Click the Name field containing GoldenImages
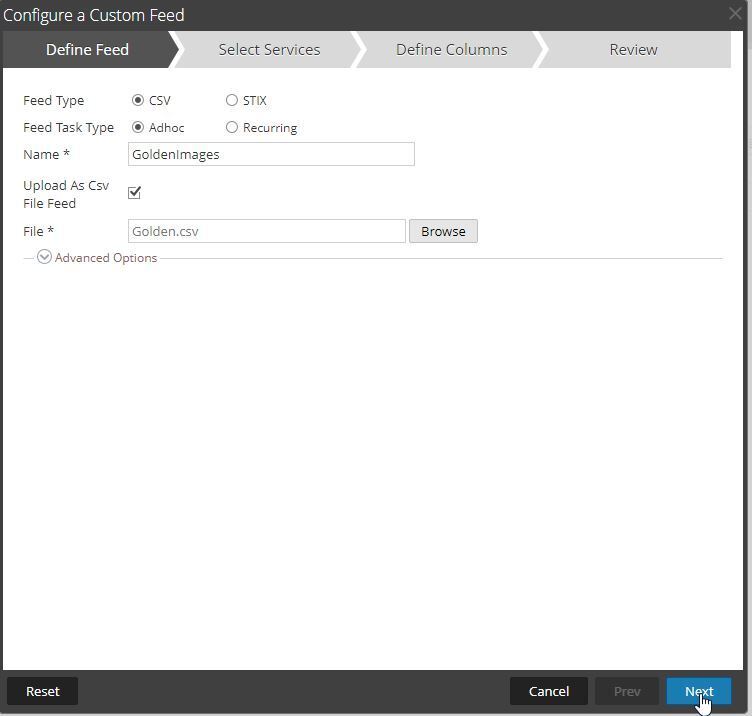 coord(271,154)
